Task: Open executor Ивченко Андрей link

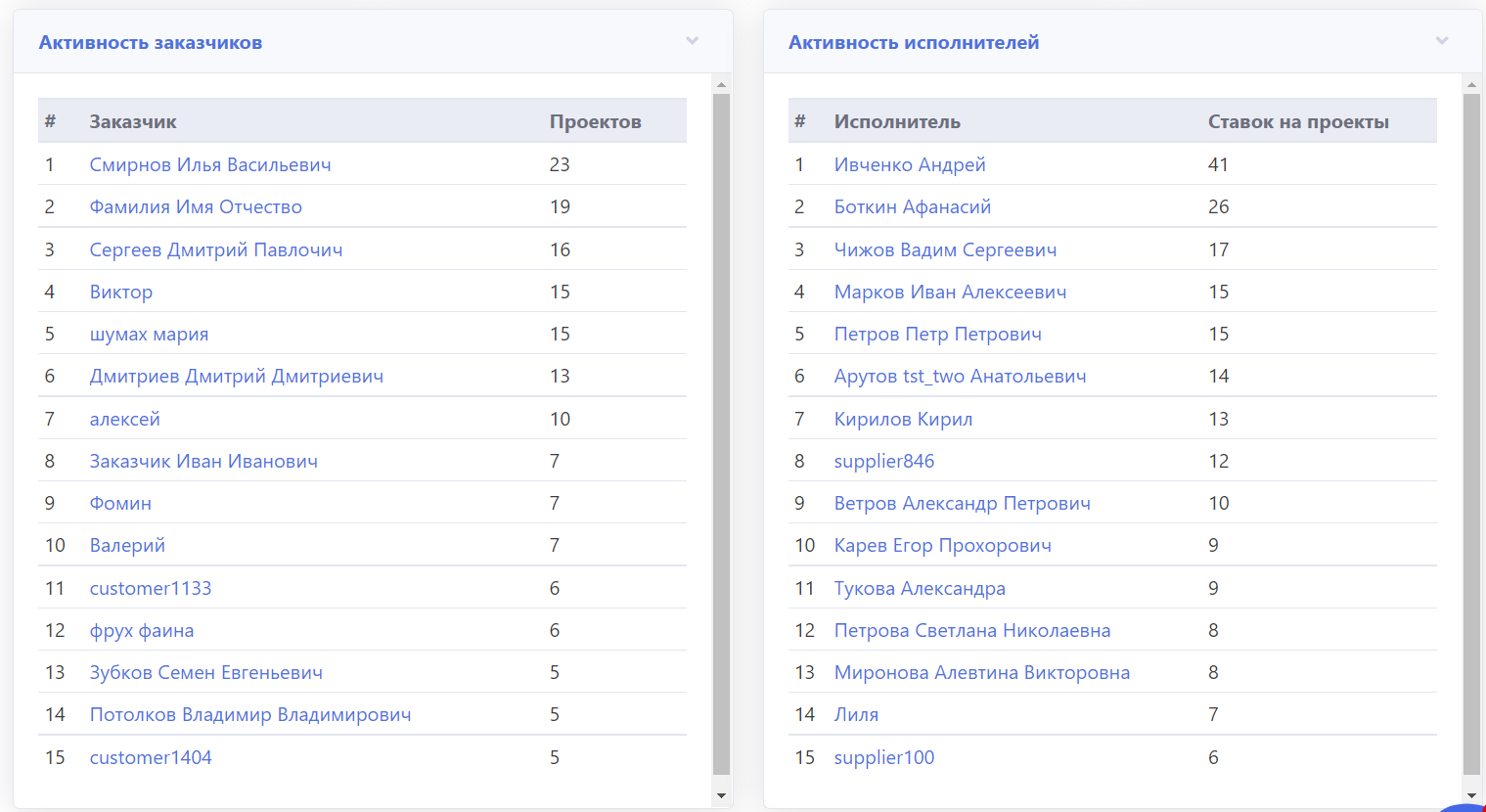Action: click(x=910, y=164)
